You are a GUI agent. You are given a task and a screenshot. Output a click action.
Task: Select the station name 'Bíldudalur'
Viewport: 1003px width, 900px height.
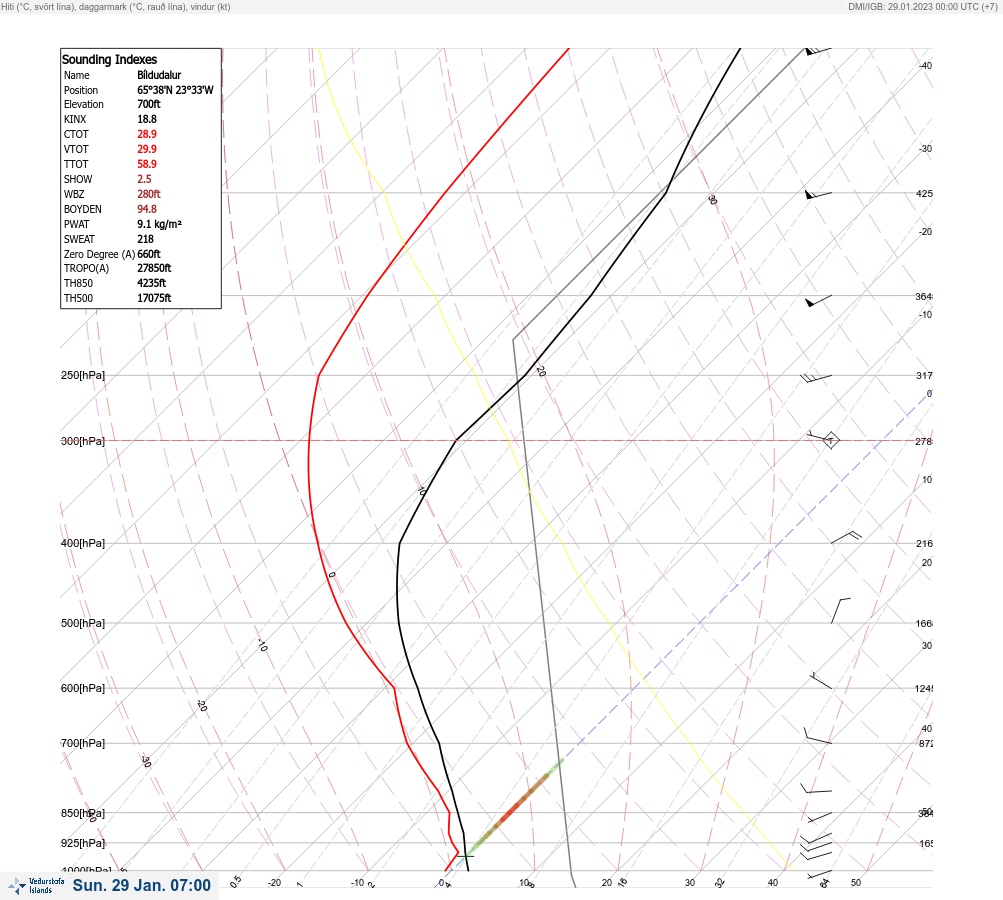point(159,75)
